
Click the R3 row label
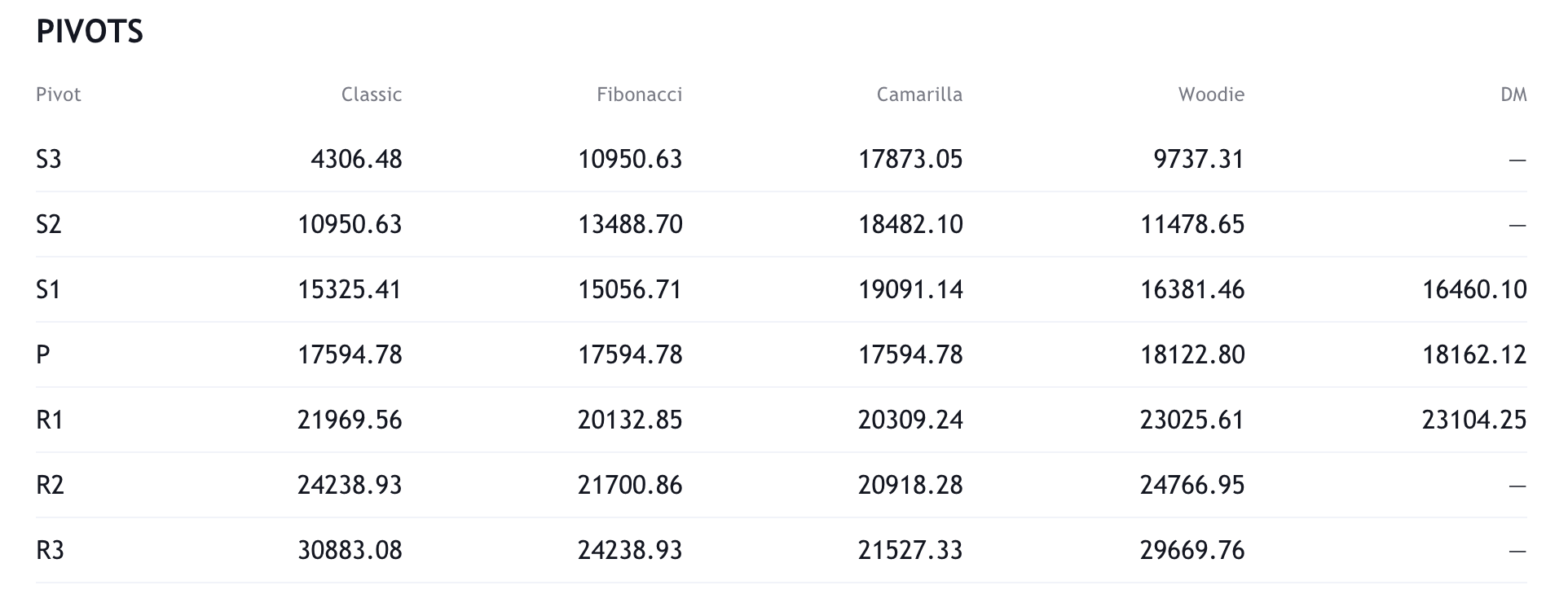pos(50,550)
